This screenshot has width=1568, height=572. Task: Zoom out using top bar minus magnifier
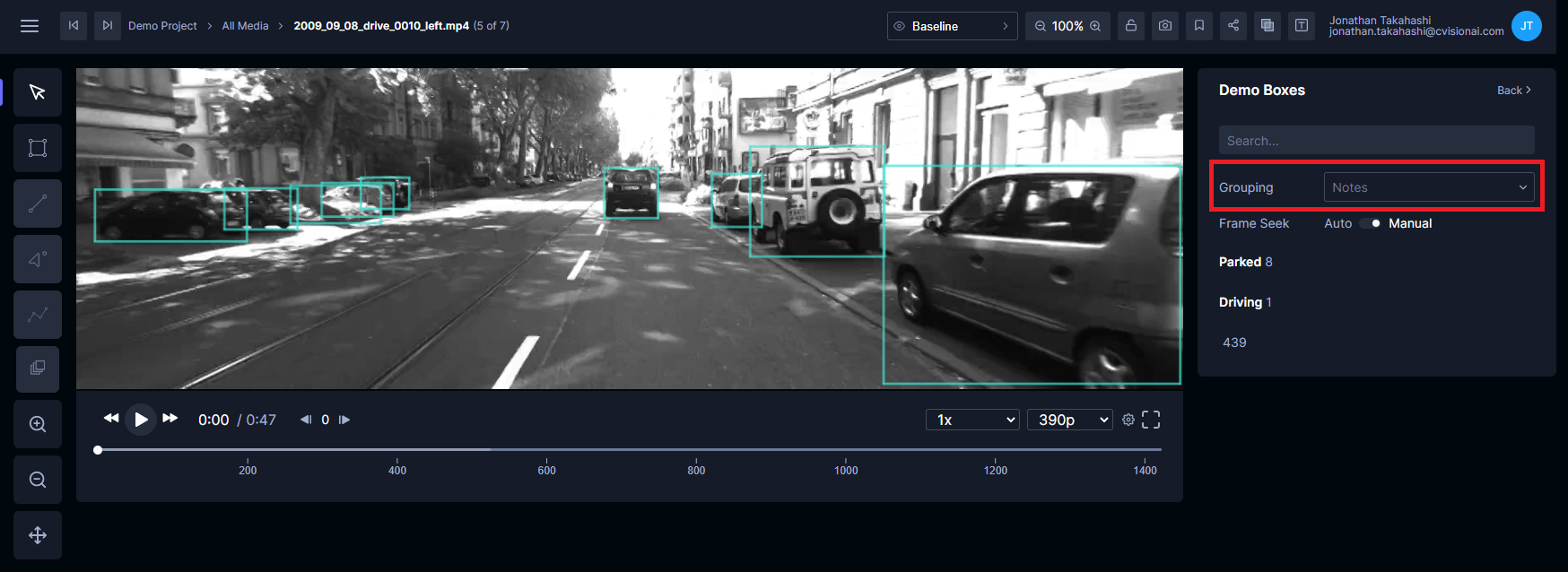(x=1041, y=26)
